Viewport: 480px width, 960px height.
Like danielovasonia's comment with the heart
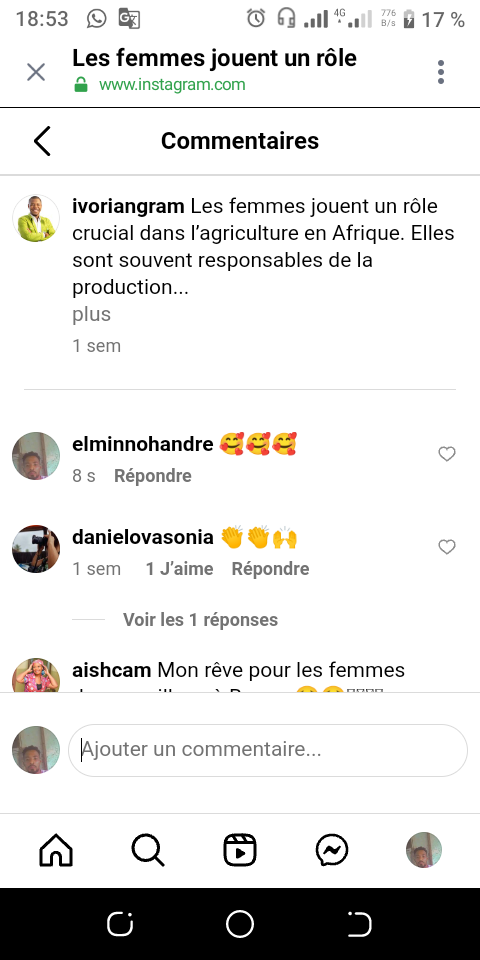[447, 547]
